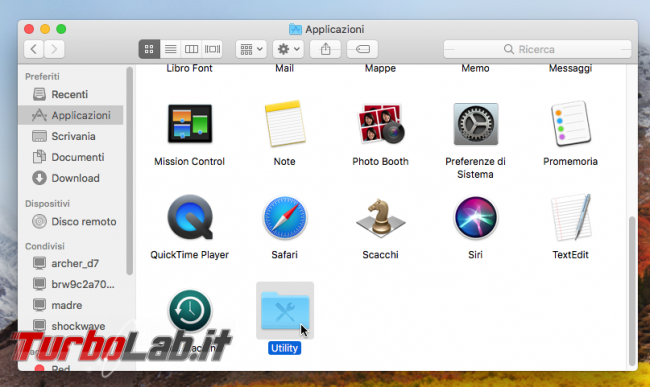Launch Photo Booth
The image size is (650, 387).
(x=381, y=123)
